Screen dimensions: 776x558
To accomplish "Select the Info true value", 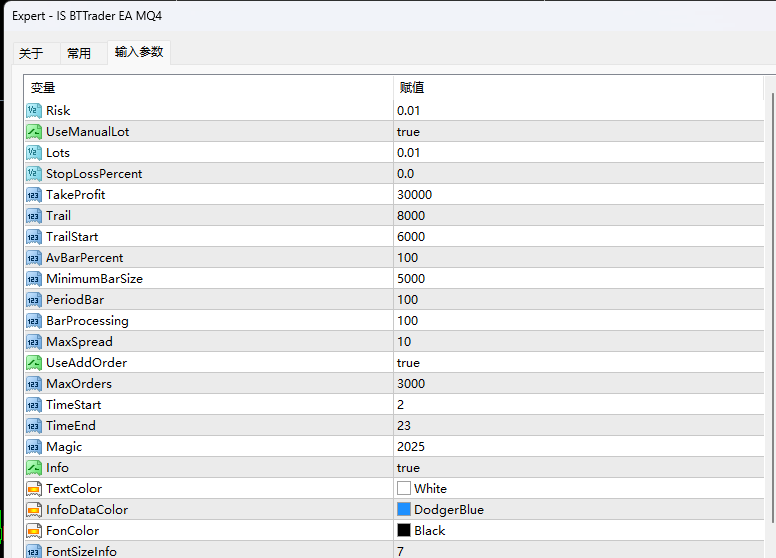I will [408, 468].
